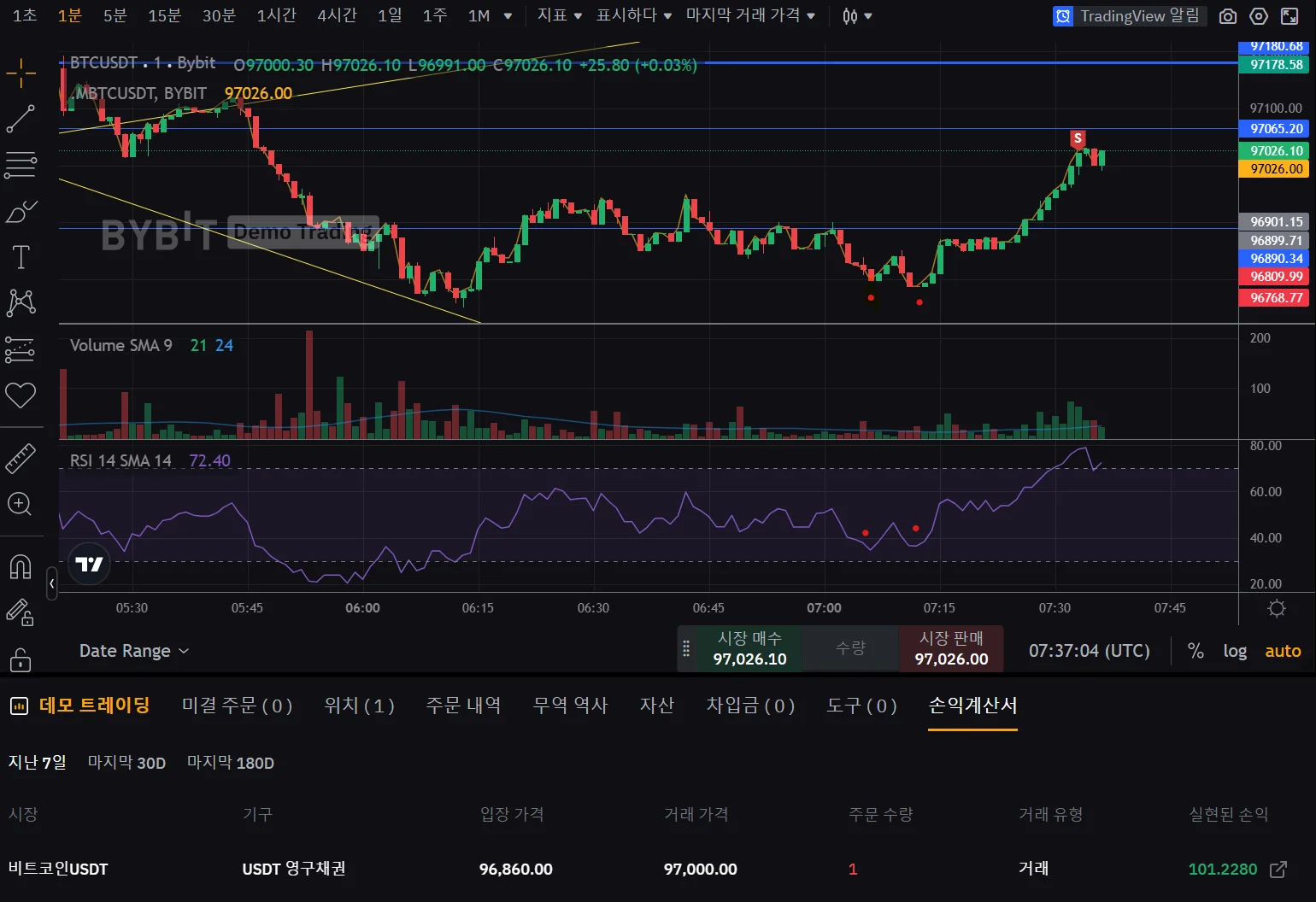The image size is (1316, 902).
Task: Select the text annotation tool
Action: [x=21, y=257]
